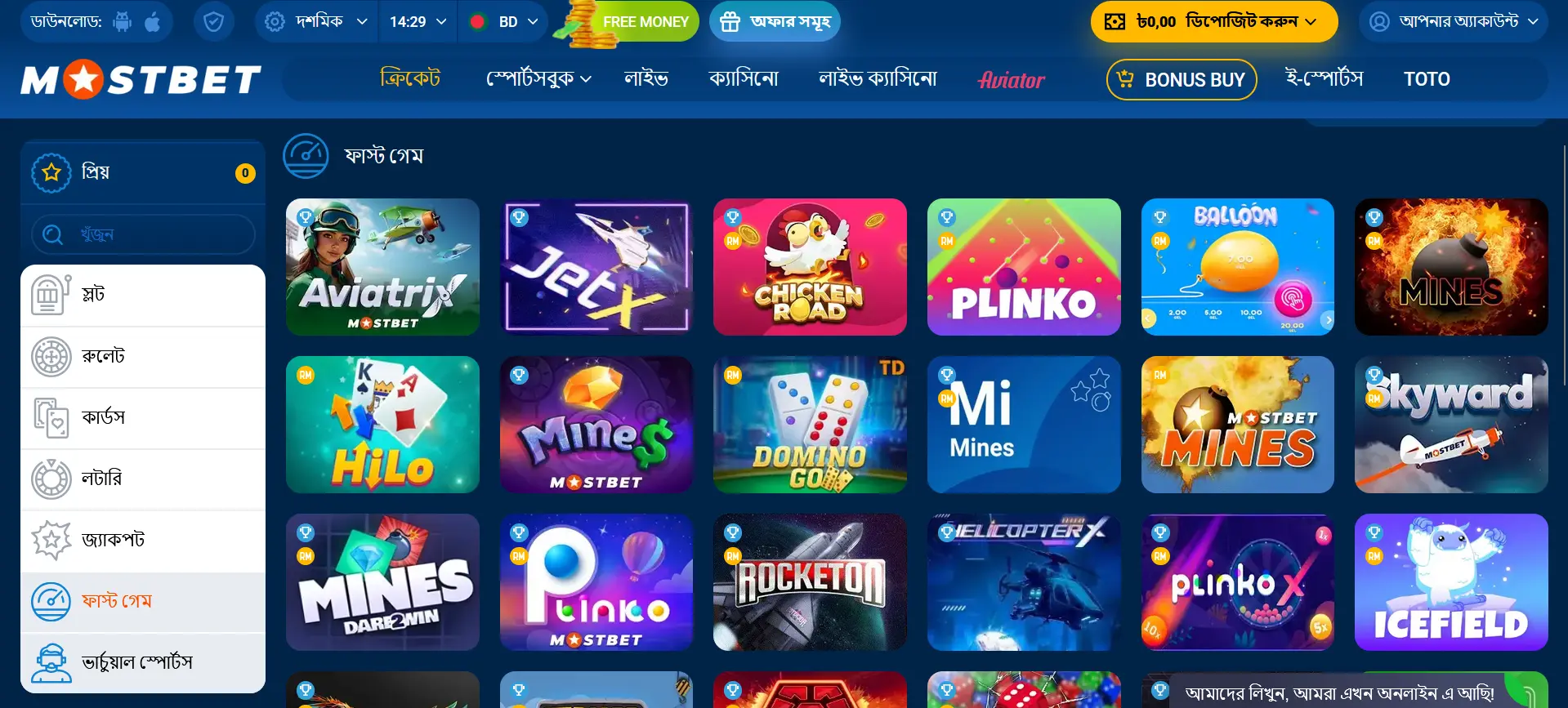Go to the Aviator menu item
Viewport: 1568px width, 708px height.
[1012, 79]
